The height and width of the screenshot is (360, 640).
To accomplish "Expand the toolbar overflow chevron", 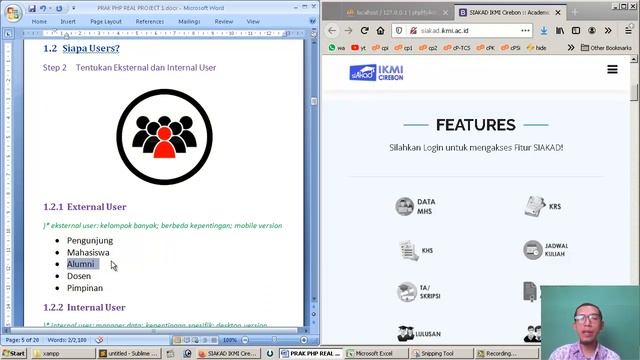I will coord(608,31).
